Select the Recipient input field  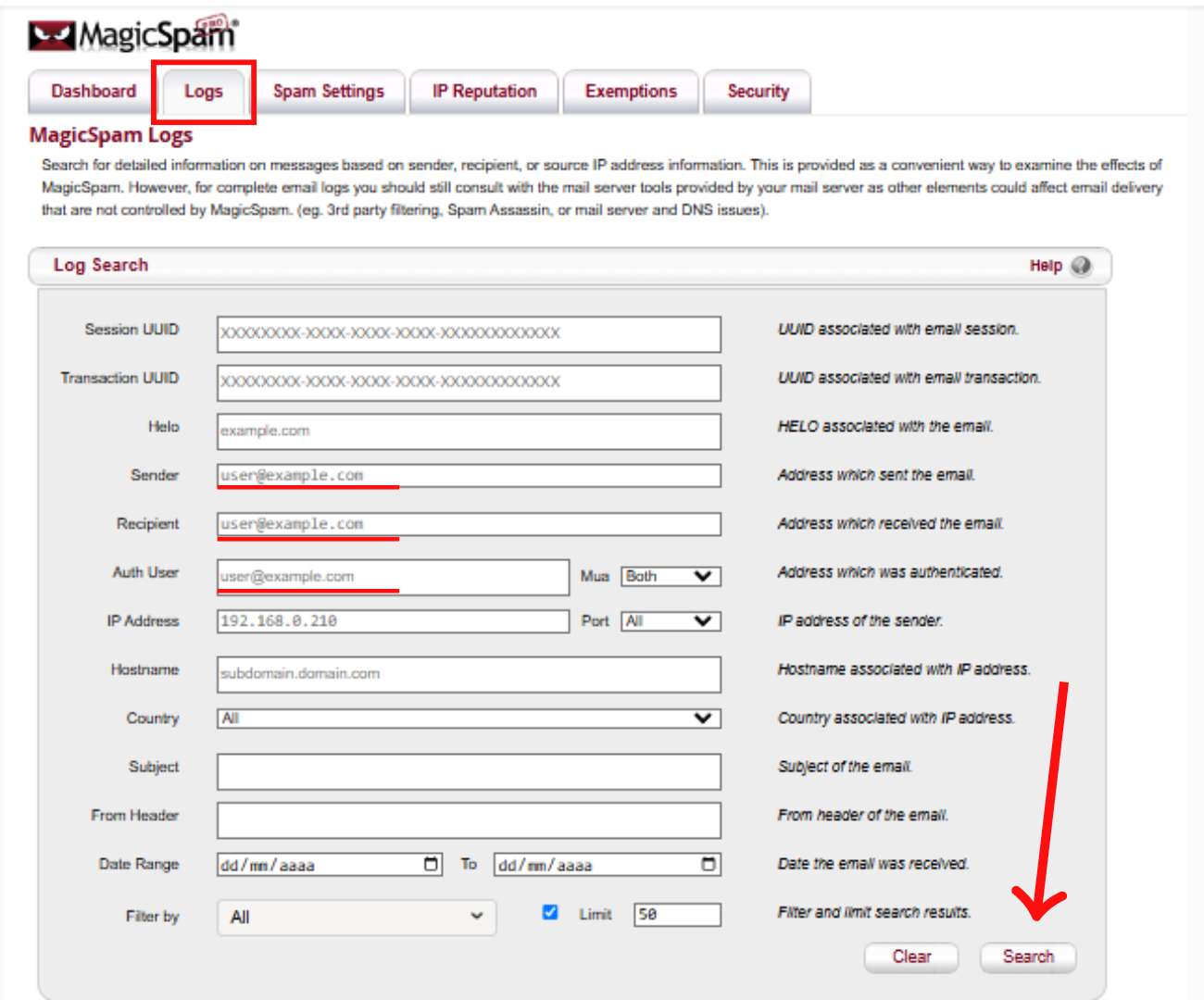click(469, 524)
